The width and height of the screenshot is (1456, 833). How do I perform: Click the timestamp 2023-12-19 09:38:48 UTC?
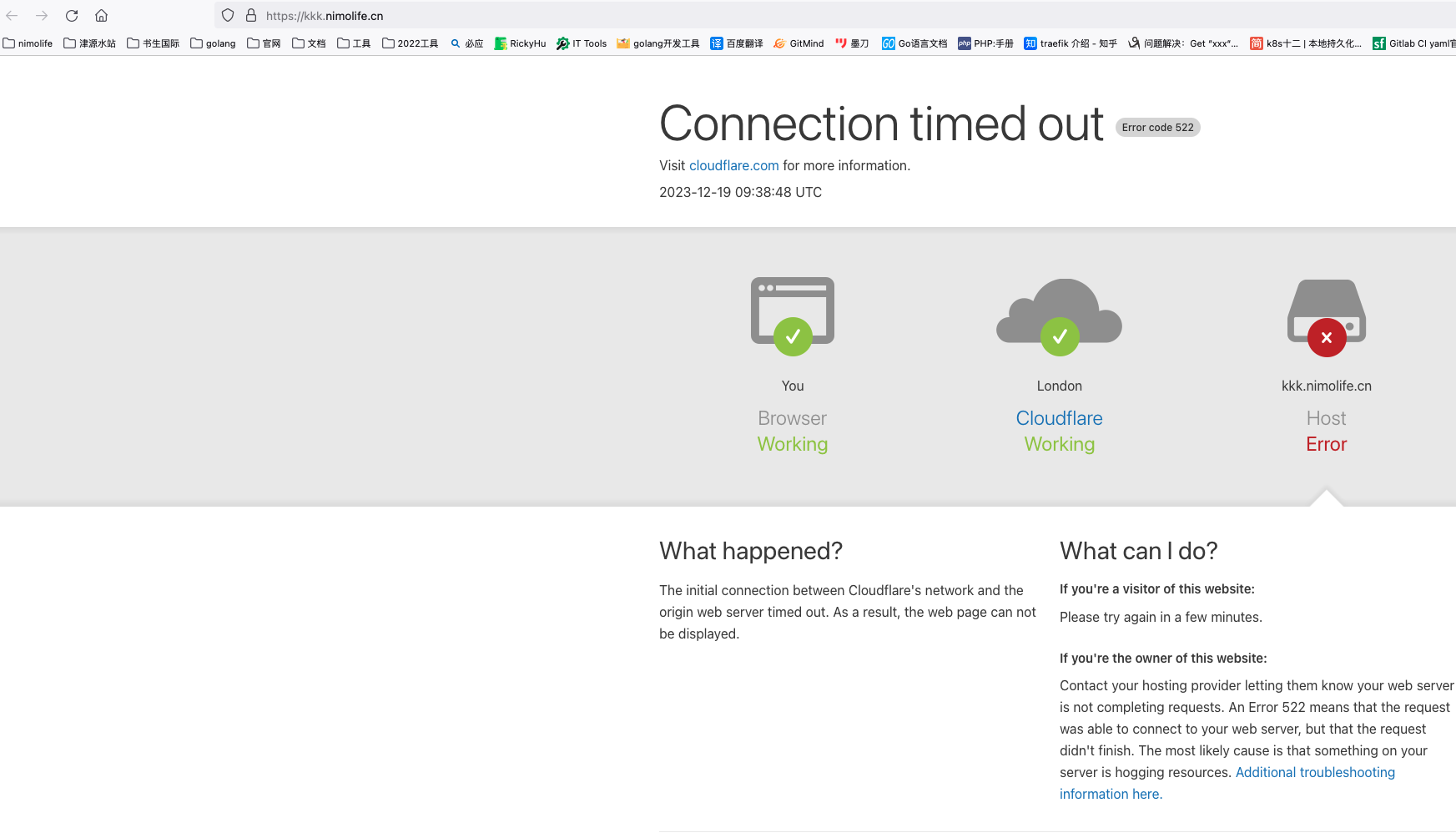click(x=740, y=192)
